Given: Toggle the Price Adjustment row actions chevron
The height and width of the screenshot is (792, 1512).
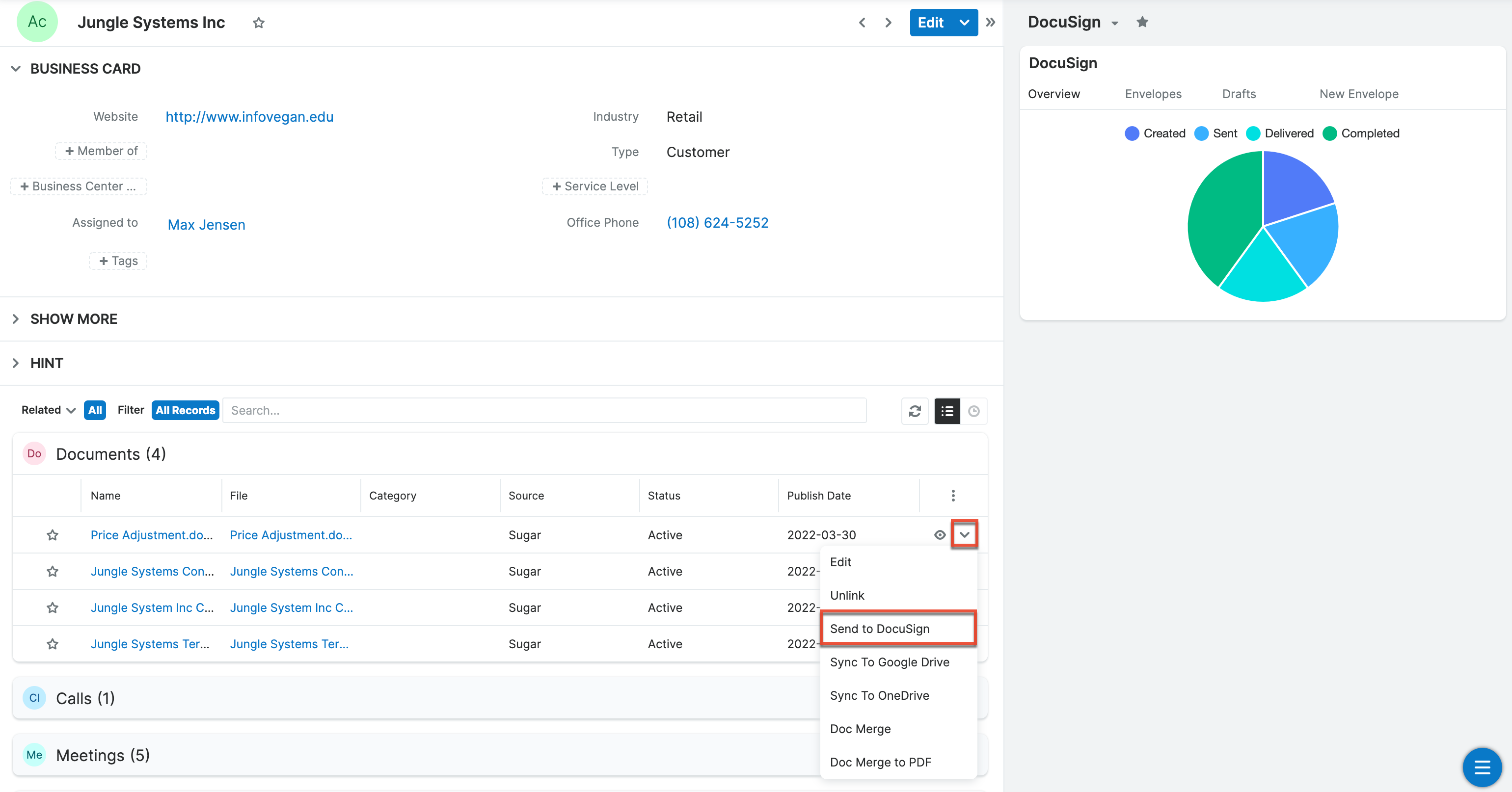Looking at the screenshot, I should point(964,535).
